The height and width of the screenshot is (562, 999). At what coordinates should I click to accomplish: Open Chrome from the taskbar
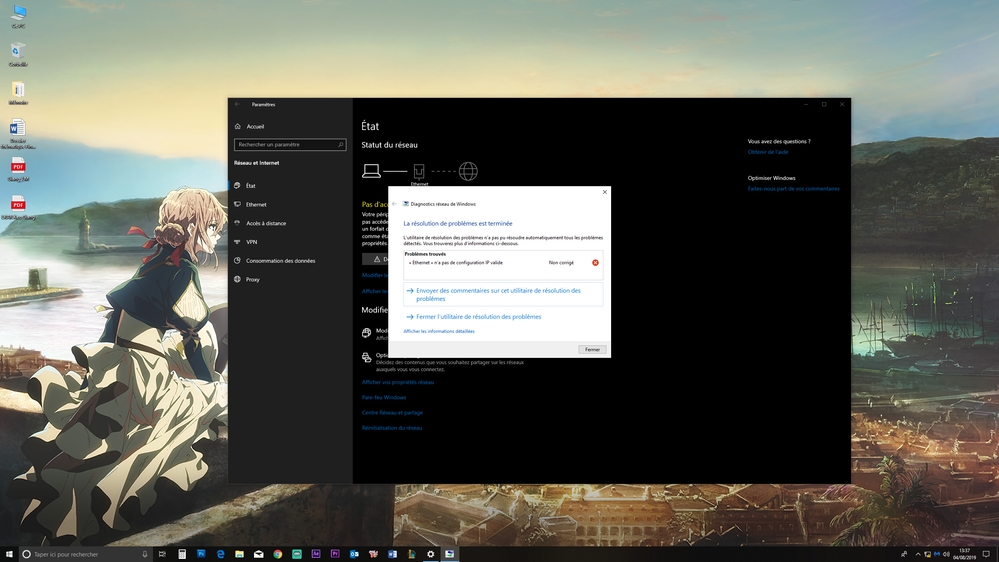(x=278, y=554)
